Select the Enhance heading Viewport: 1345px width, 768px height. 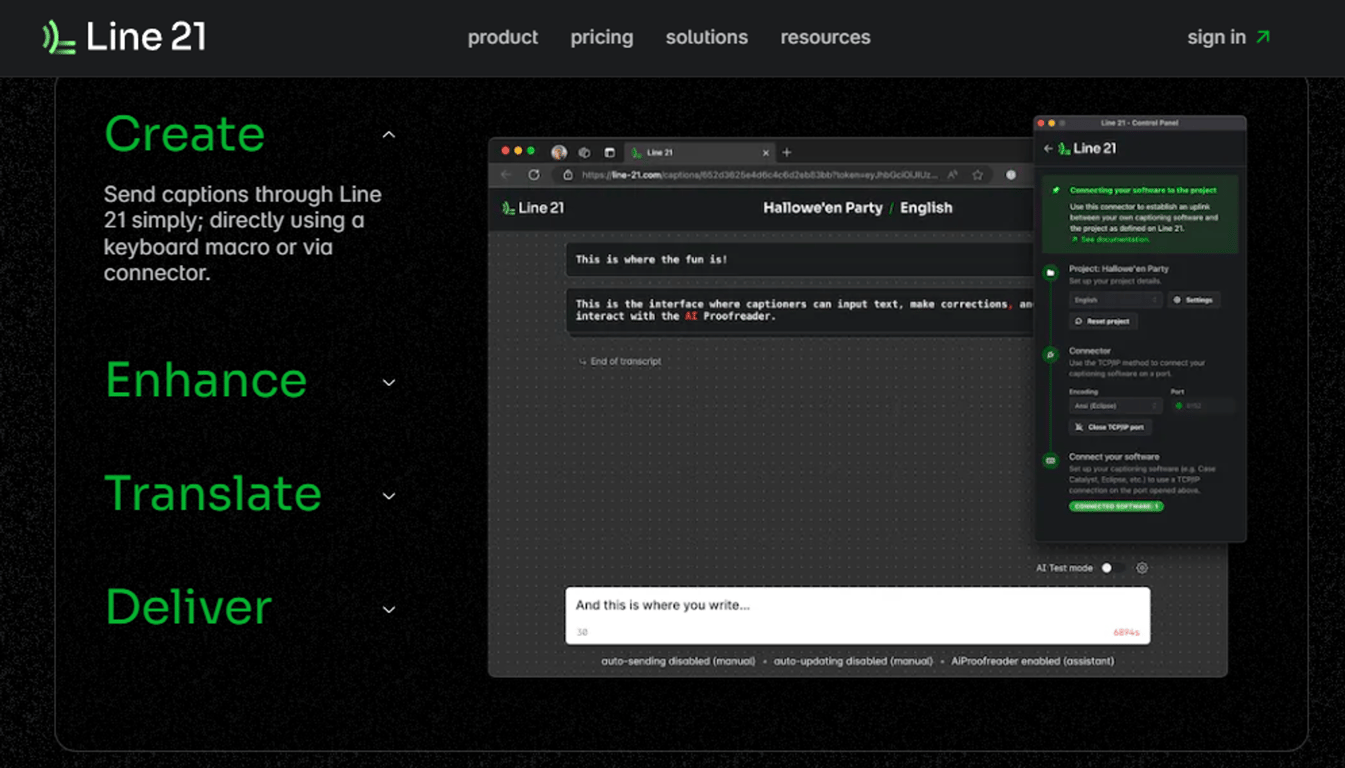pyautogui.click(x=206, y=380)
